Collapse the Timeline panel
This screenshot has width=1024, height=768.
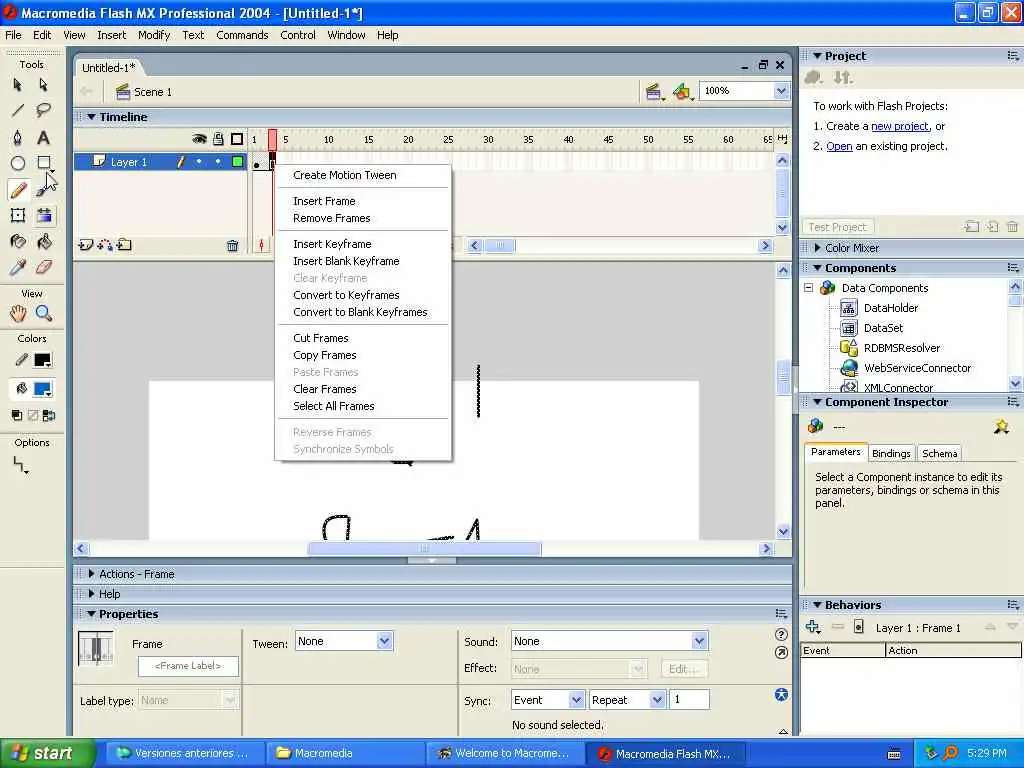(91, 117)
